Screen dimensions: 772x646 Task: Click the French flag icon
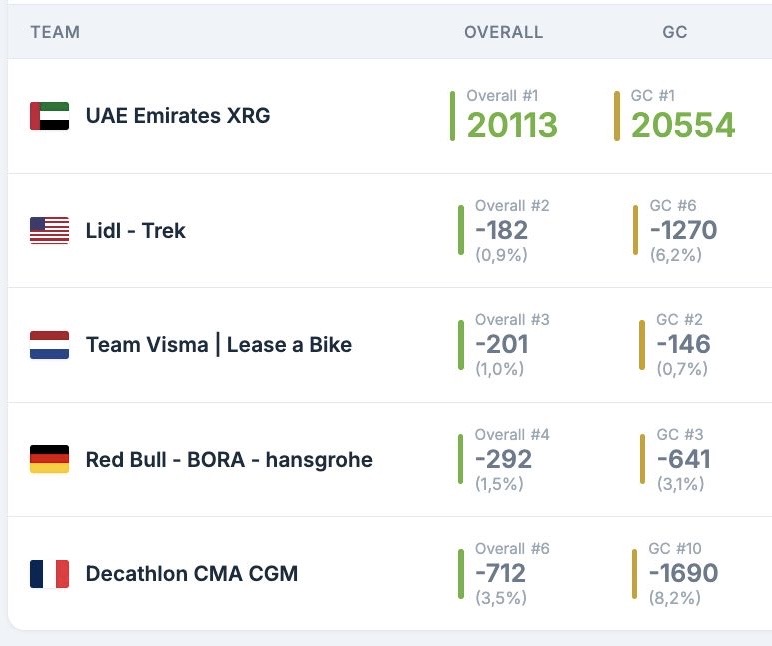pyautogui.click(x=49, y=574)
